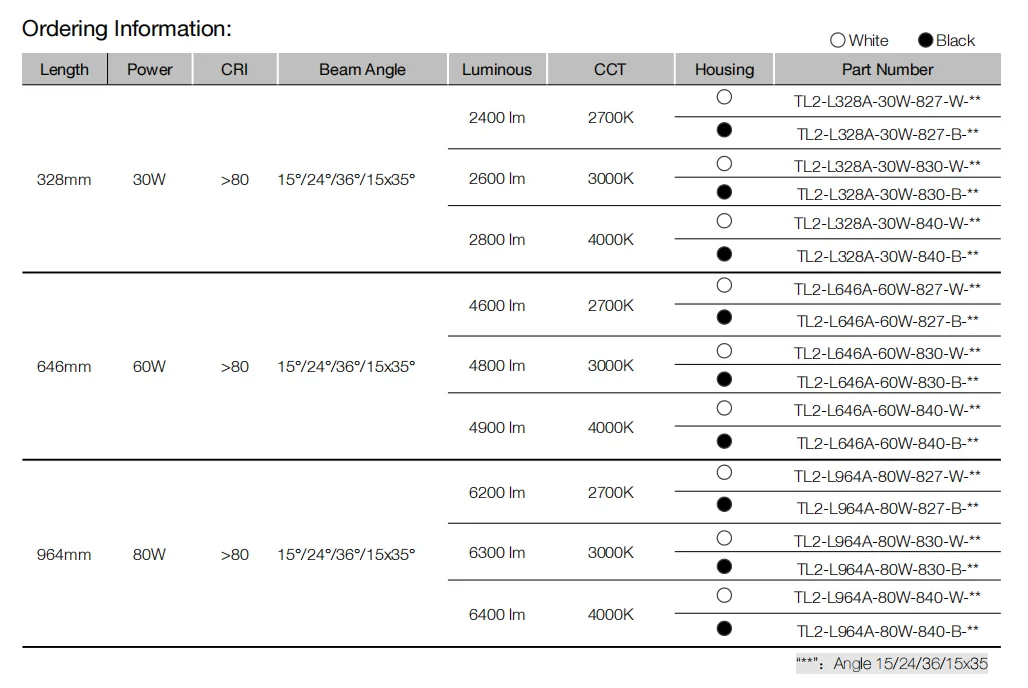Click the Part Number column header
The image size is (1028, 688).
pyautogui.click(x=887, y=70)
